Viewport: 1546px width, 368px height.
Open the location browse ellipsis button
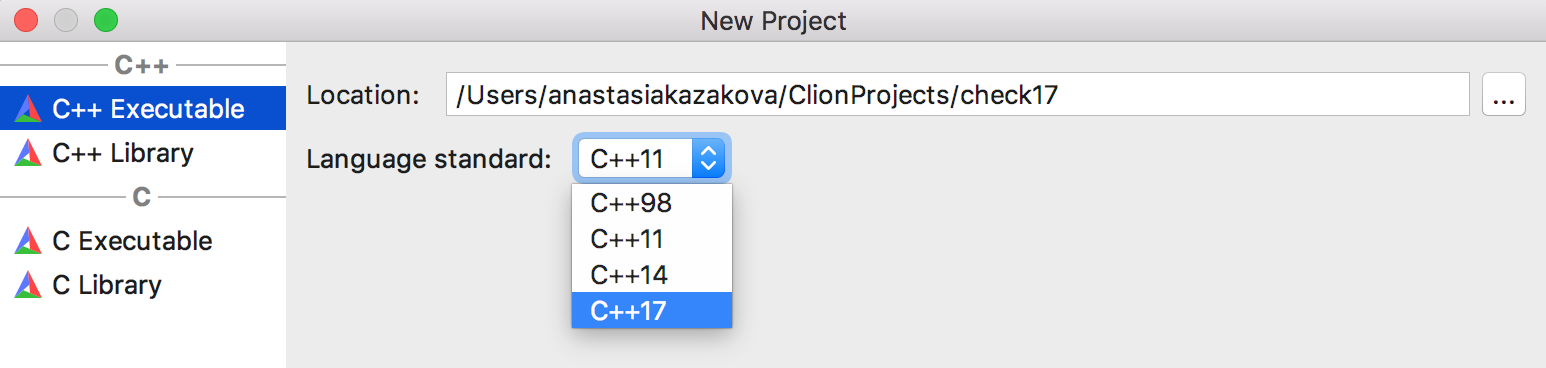pyautogui.click(x=1503, y=95)
